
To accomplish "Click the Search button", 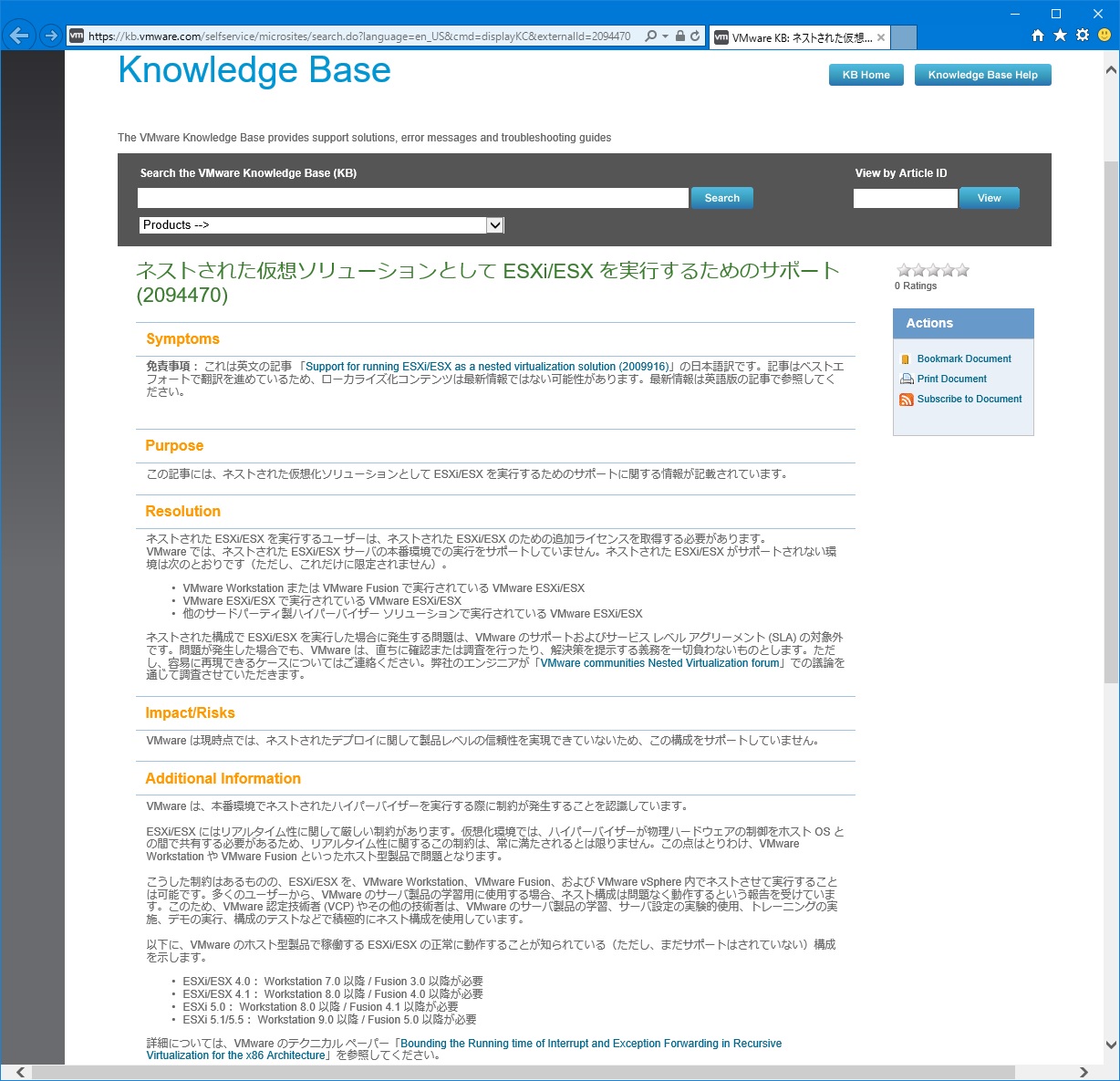I will click(721, 198).
